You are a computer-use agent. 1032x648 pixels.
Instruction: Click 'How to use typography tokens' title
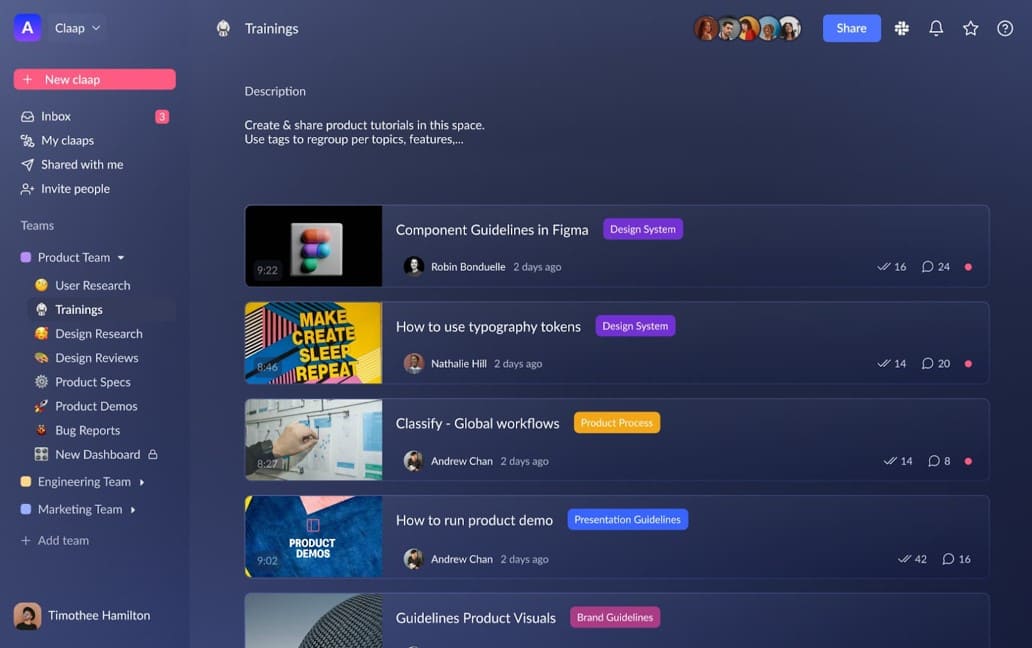click(x=488, y=326)
